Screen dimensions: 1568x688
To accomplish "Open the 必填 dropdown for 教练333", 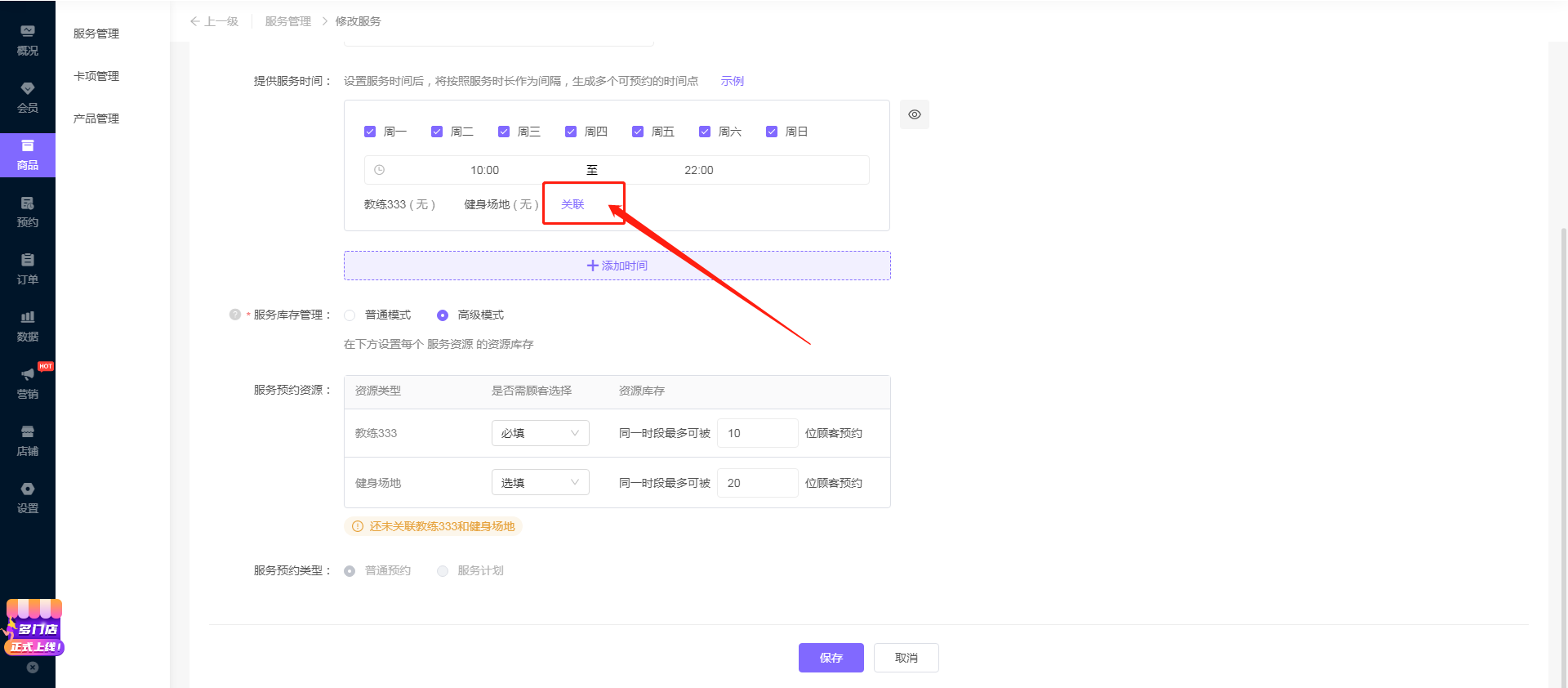I will tap(541, 433).
